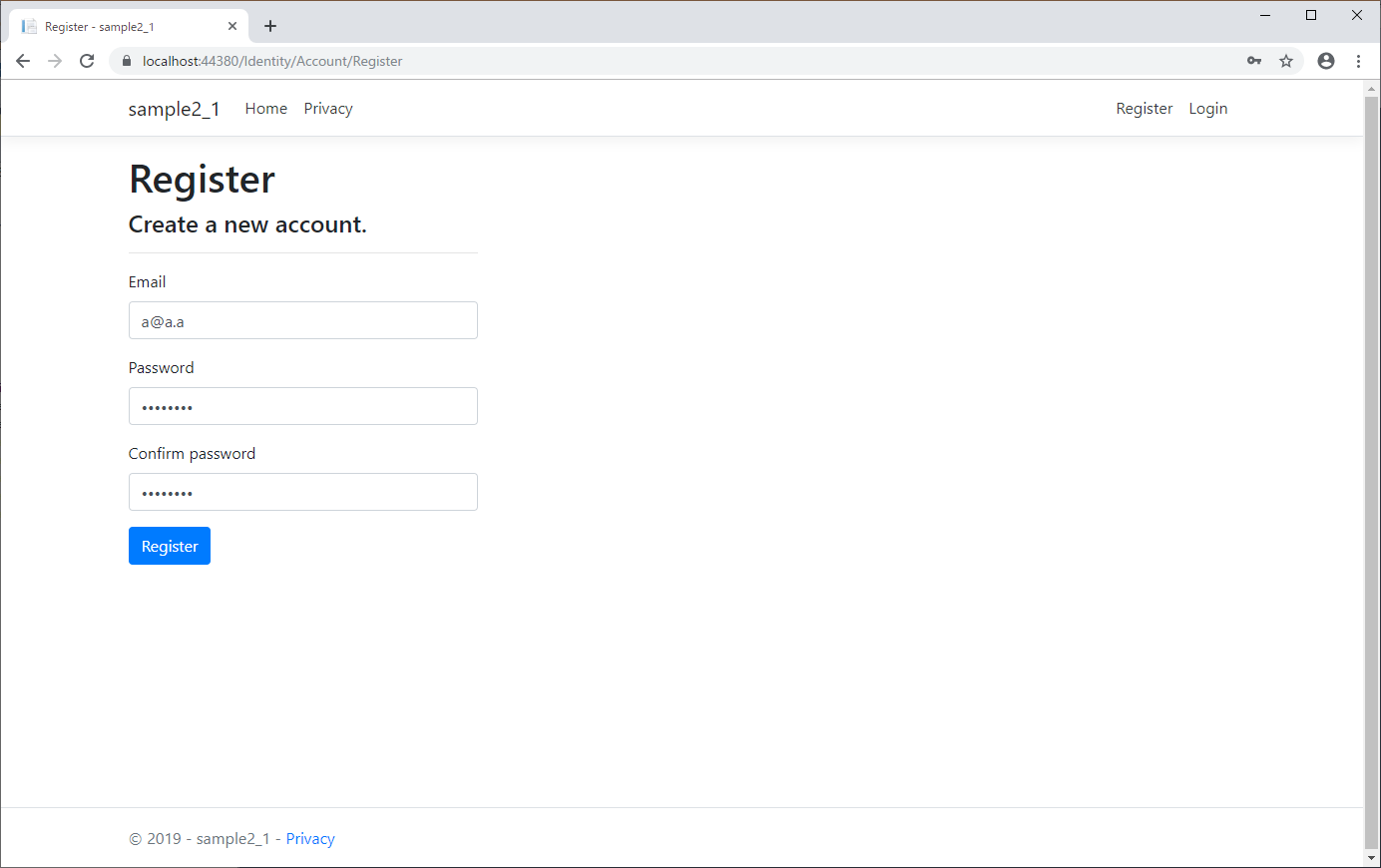Screen dimensions: 1381x868
Task: Open the Login page link
Action: point(1208,109)
